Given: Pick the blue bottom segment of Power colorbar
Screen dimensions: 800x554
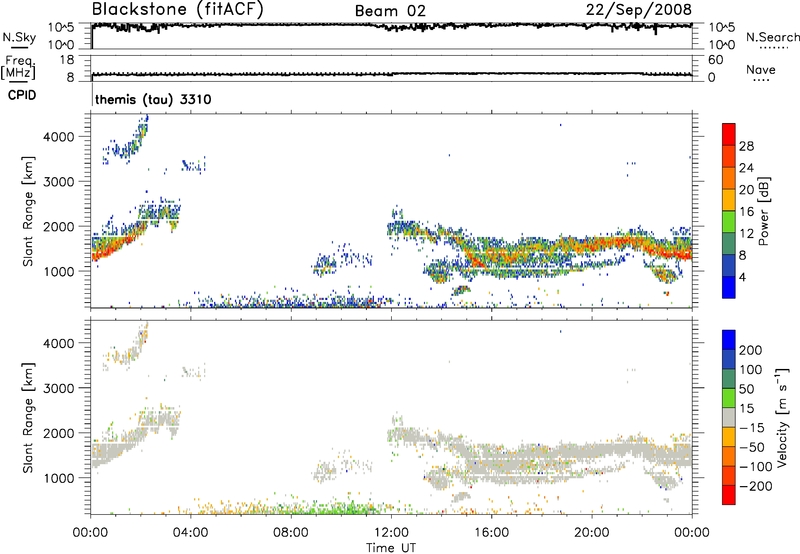Looking at the screenshot, I should 729,287.
